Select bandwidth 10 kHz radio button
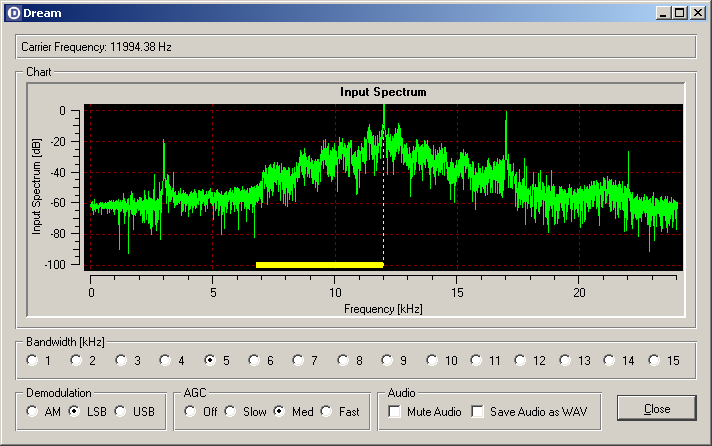The height and width of the screenshot is (446, 712). point(433,360)
